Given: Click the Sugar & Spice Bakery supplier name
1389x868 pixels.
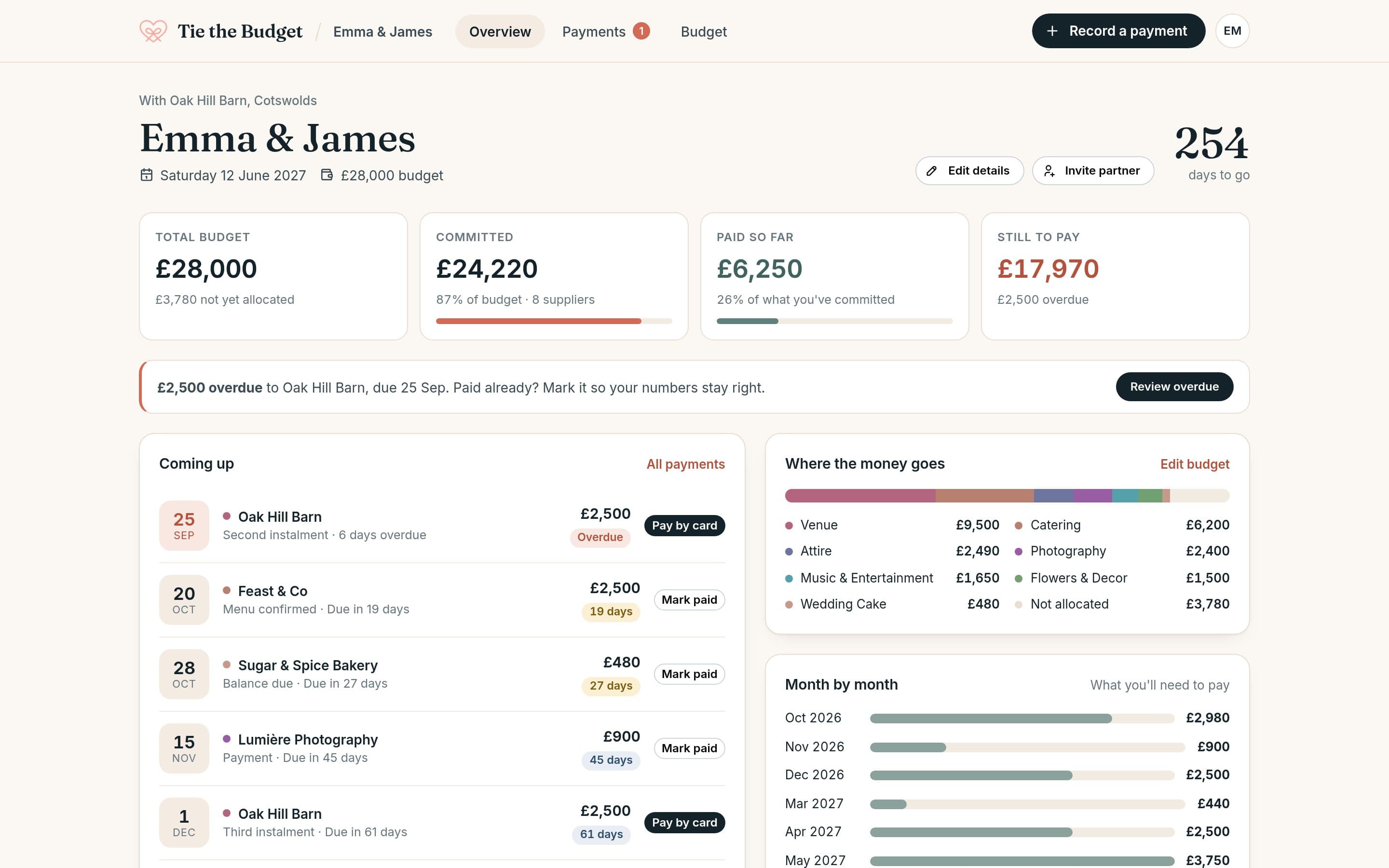Looking at the screenshot, I should 308,665.
